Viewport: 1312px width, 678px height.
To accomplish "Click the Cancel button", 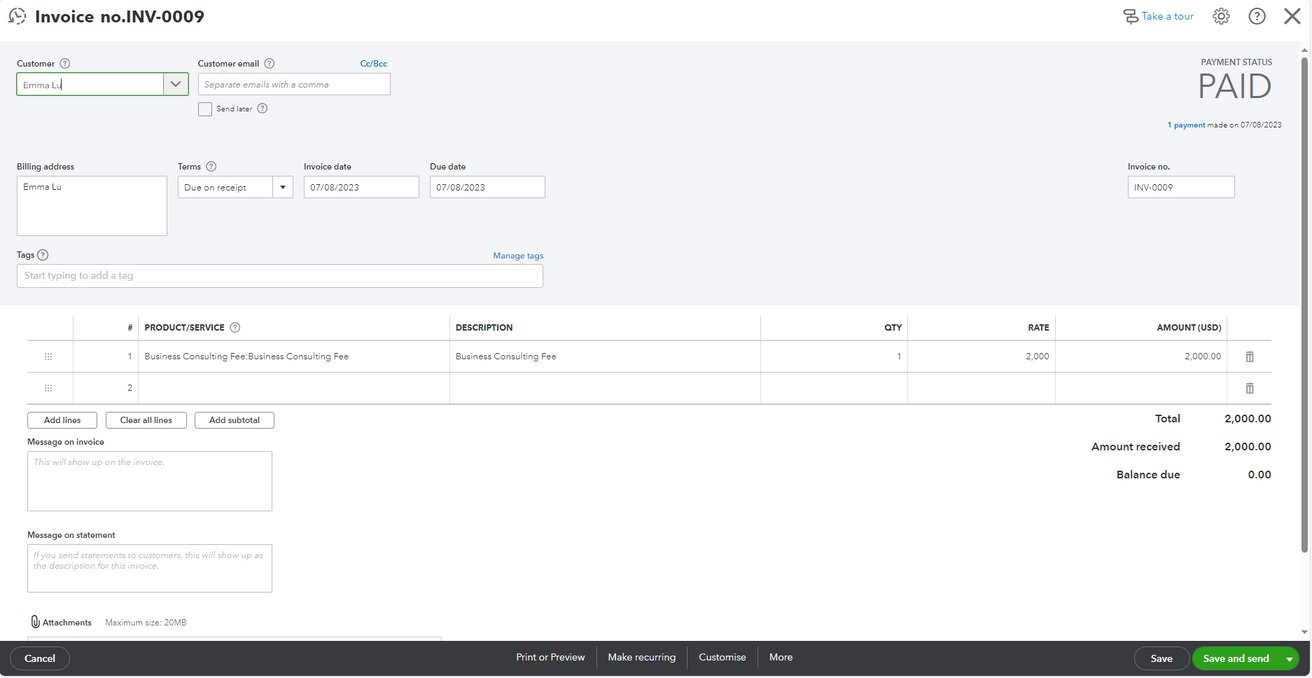I will [40, 659].
